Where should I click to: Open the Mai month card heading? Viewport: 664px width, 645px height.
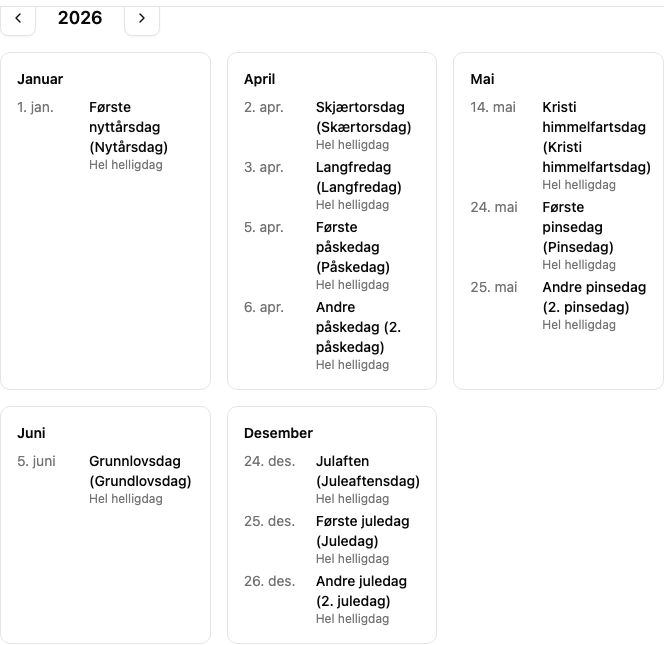coord(482,79)
